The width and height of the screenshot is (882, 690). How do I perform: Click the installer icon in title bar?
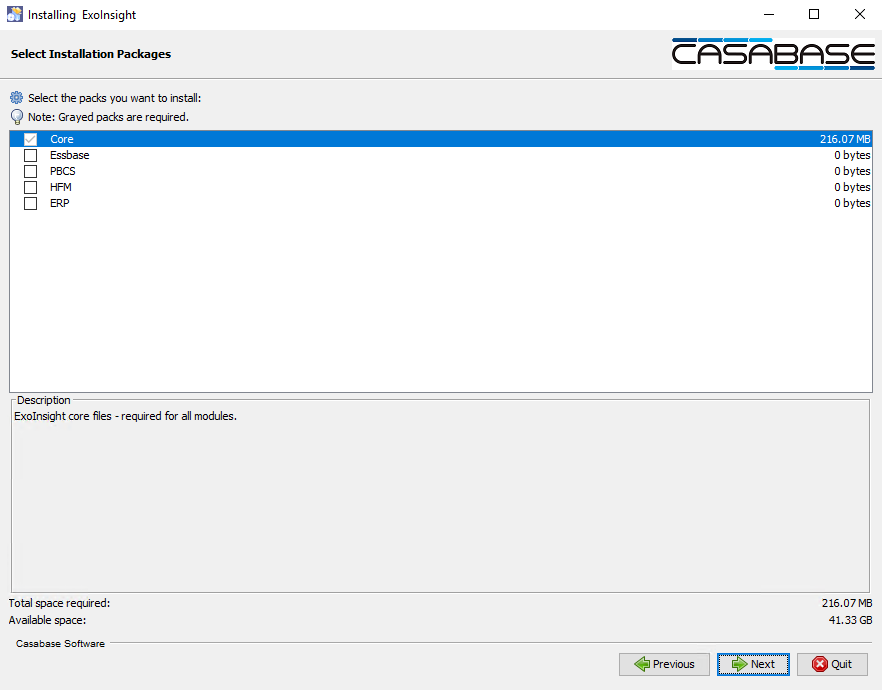(x=15, y=15)
